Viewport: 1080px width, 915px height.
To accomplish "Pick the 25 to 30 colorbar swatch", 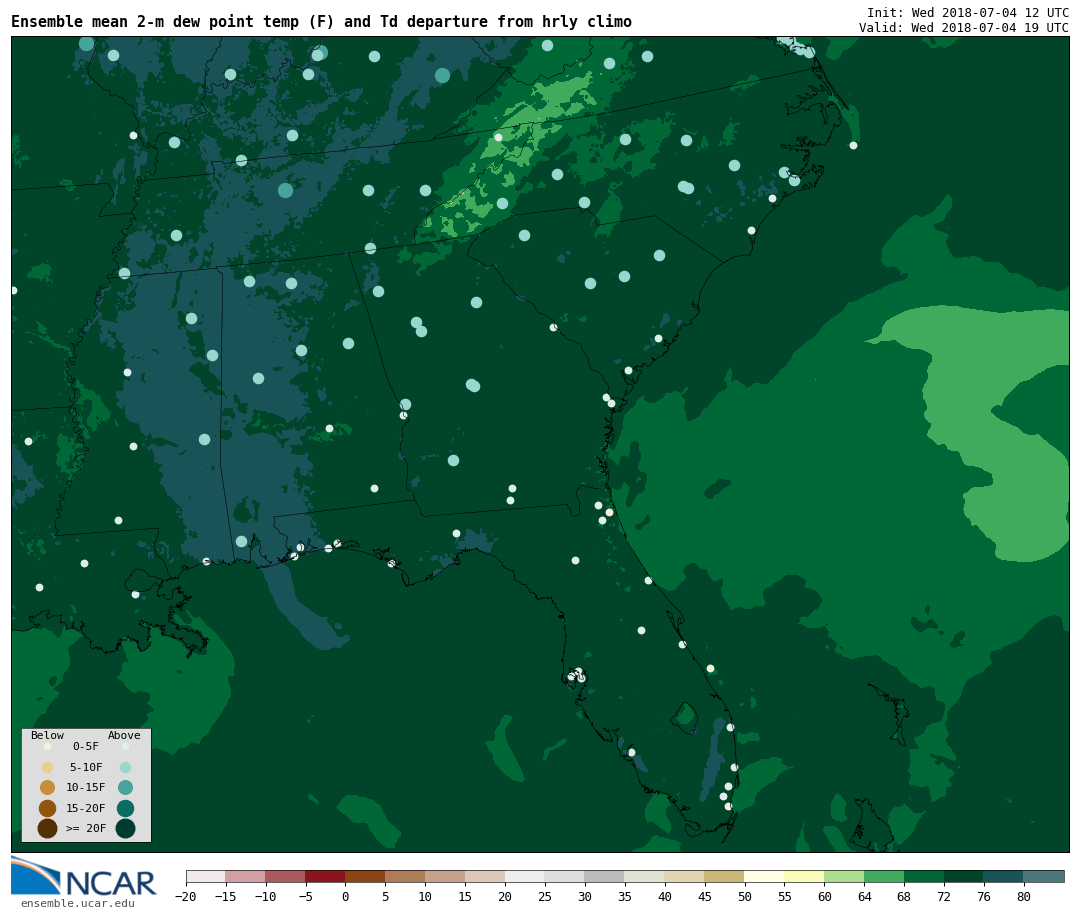I will click(565, 876).
